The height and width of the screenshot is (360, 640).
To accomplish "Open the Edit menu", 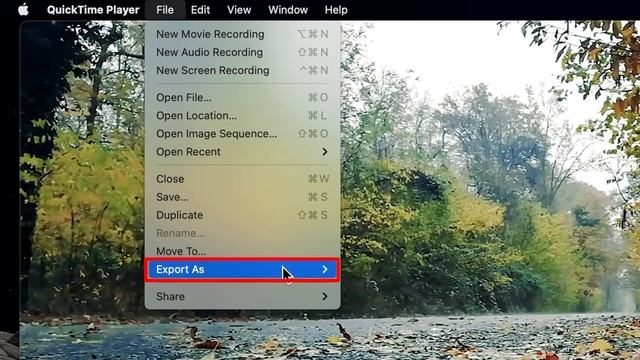I will [x=200, y=10].
